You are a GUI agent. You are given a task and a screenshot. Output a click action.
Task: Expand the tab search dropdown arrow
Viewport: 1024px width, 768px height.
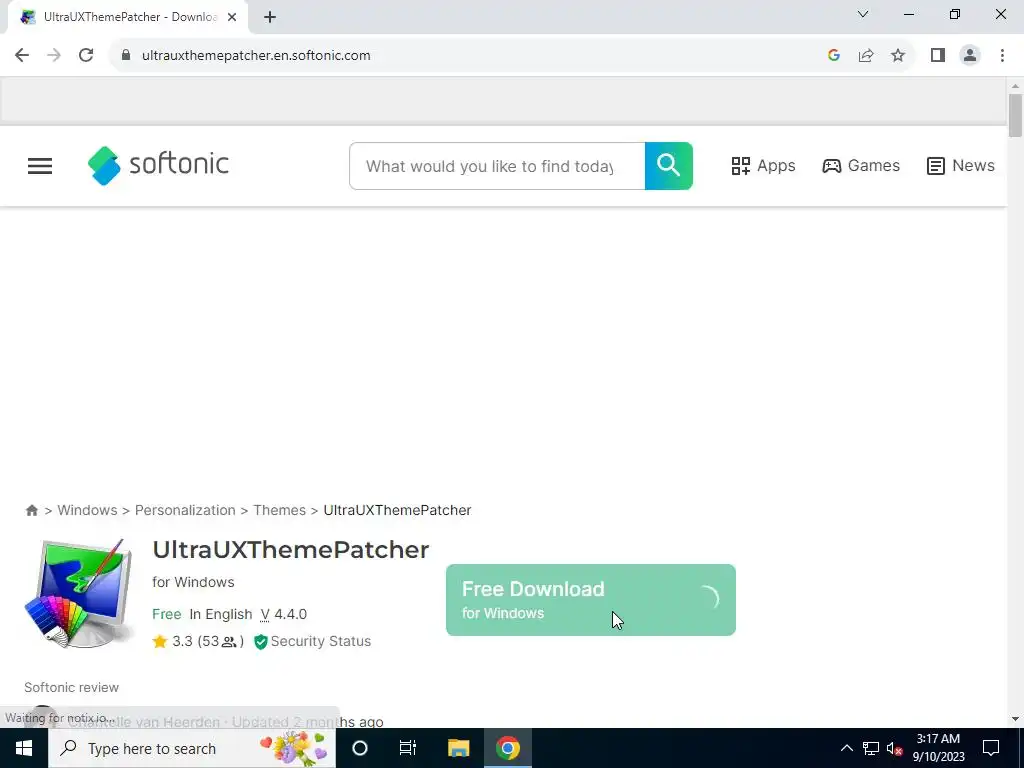pyautogui.click(x=863, y=14)
